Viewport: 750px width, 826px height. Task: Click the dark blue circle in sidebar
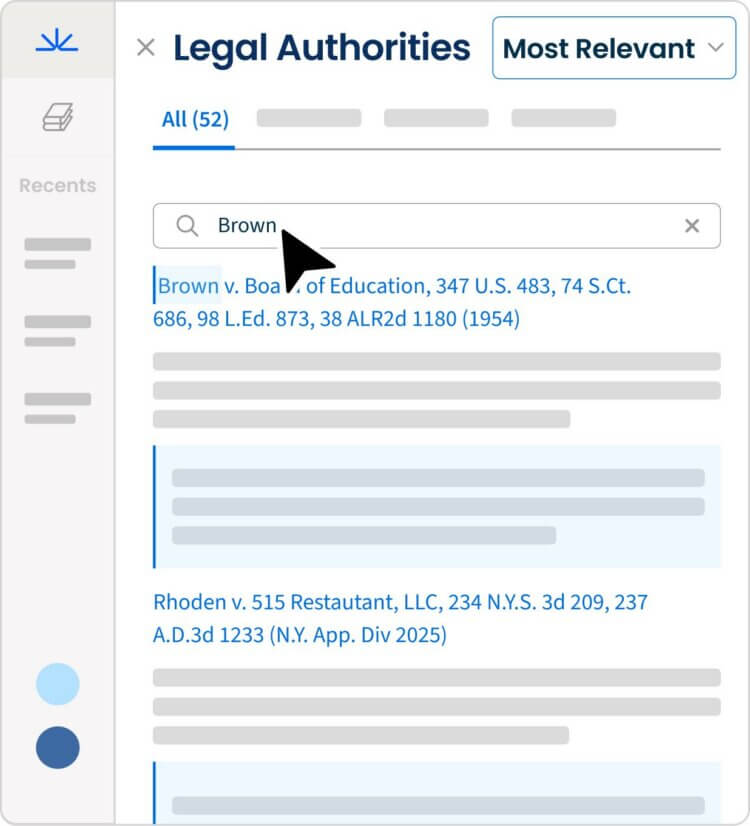(x=57, y=747)
